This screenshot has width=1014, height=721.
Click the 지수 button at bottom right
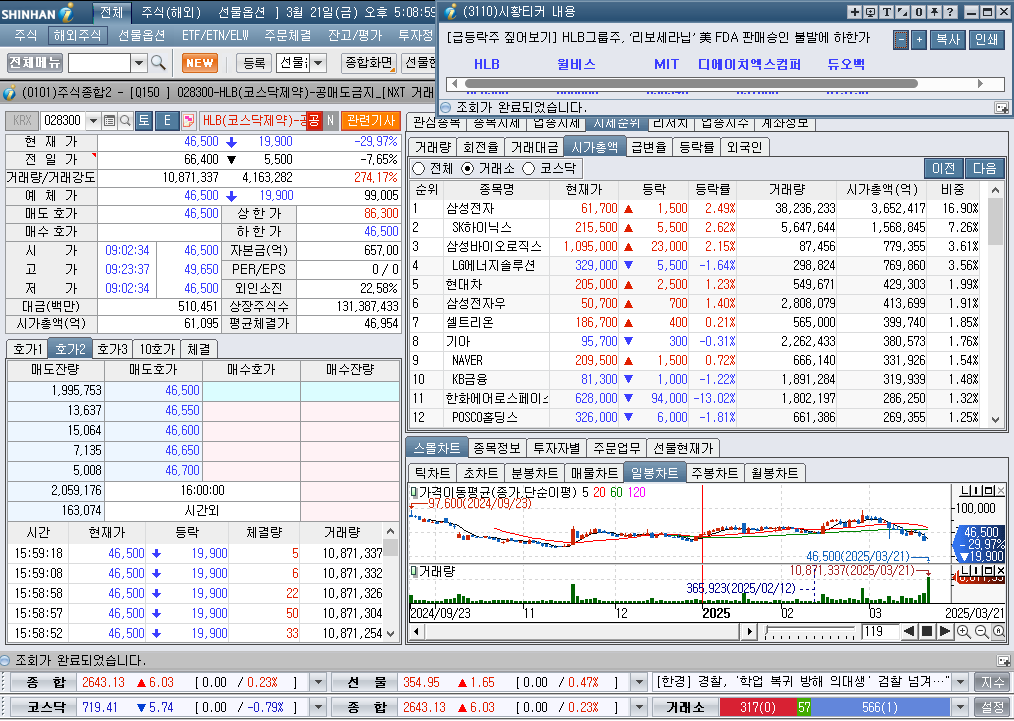tap(993, 682)
